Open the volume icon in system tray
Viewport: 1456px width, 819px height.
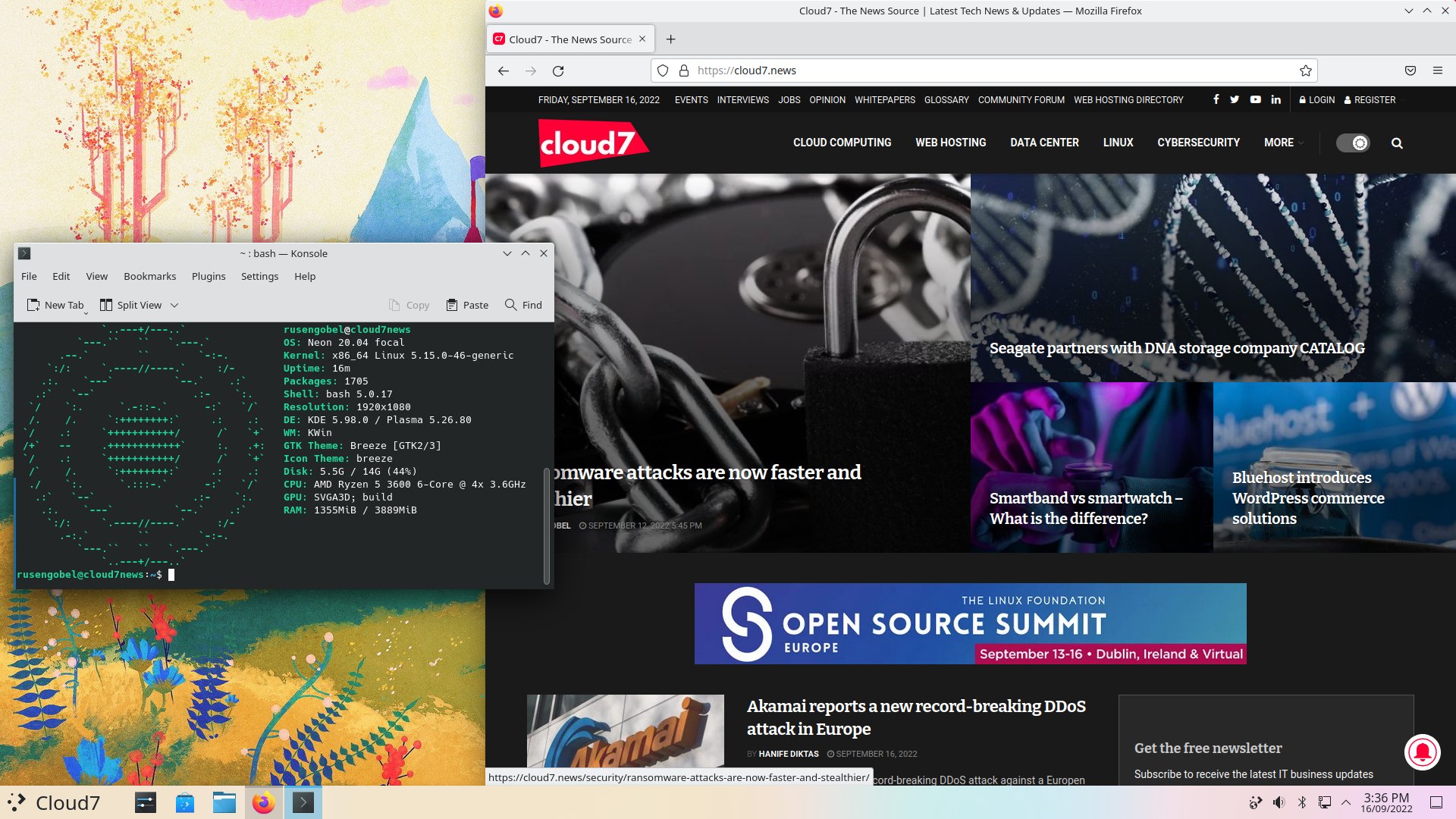pyautogui.click(x=1279, y=802)
